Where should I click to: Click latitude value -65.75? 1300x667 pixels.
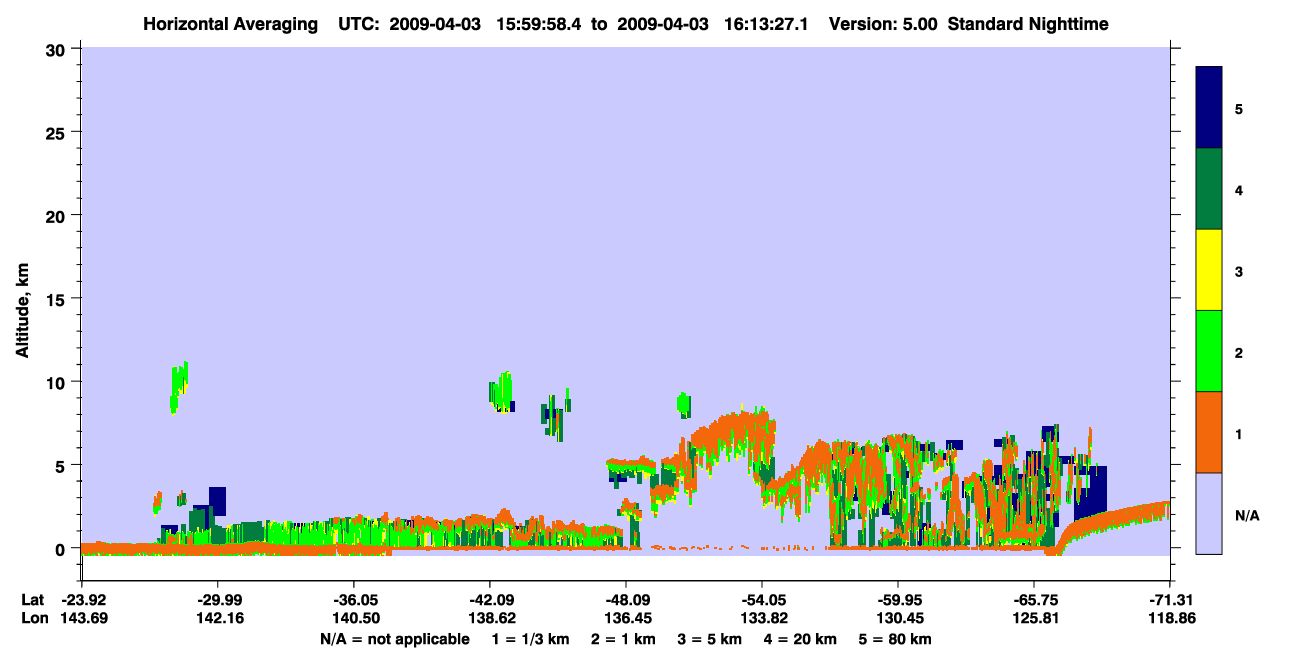click(x=1034, y=600)
